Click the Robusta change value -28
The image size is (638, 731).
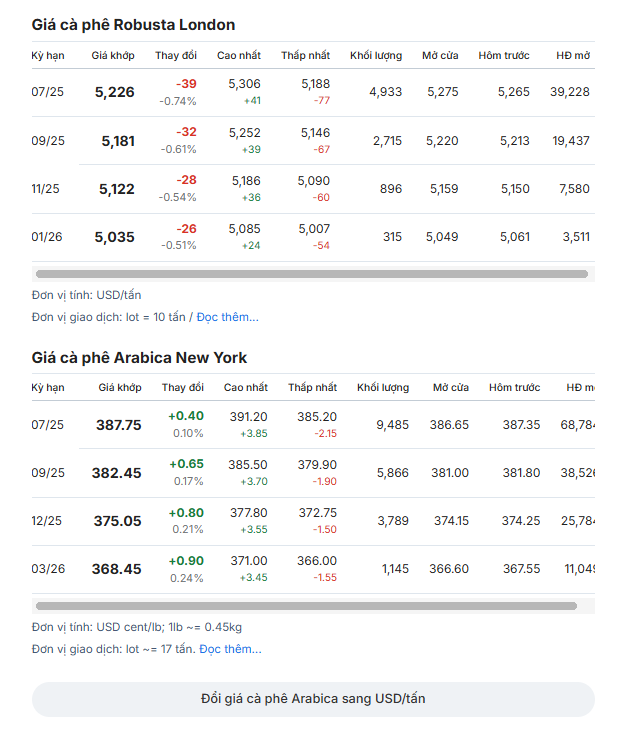tap(186, 180)
